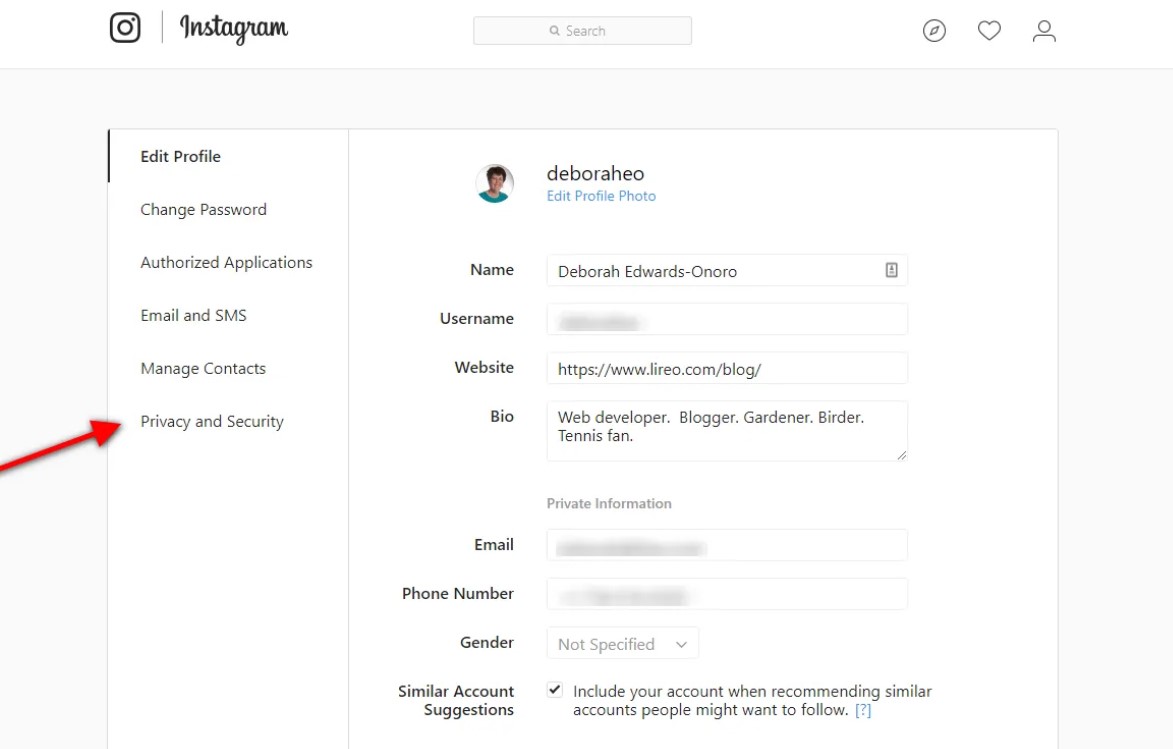Screen dimensions: 1173x749
Task: Open Authorized Applications settings
Action: (227, 263)
